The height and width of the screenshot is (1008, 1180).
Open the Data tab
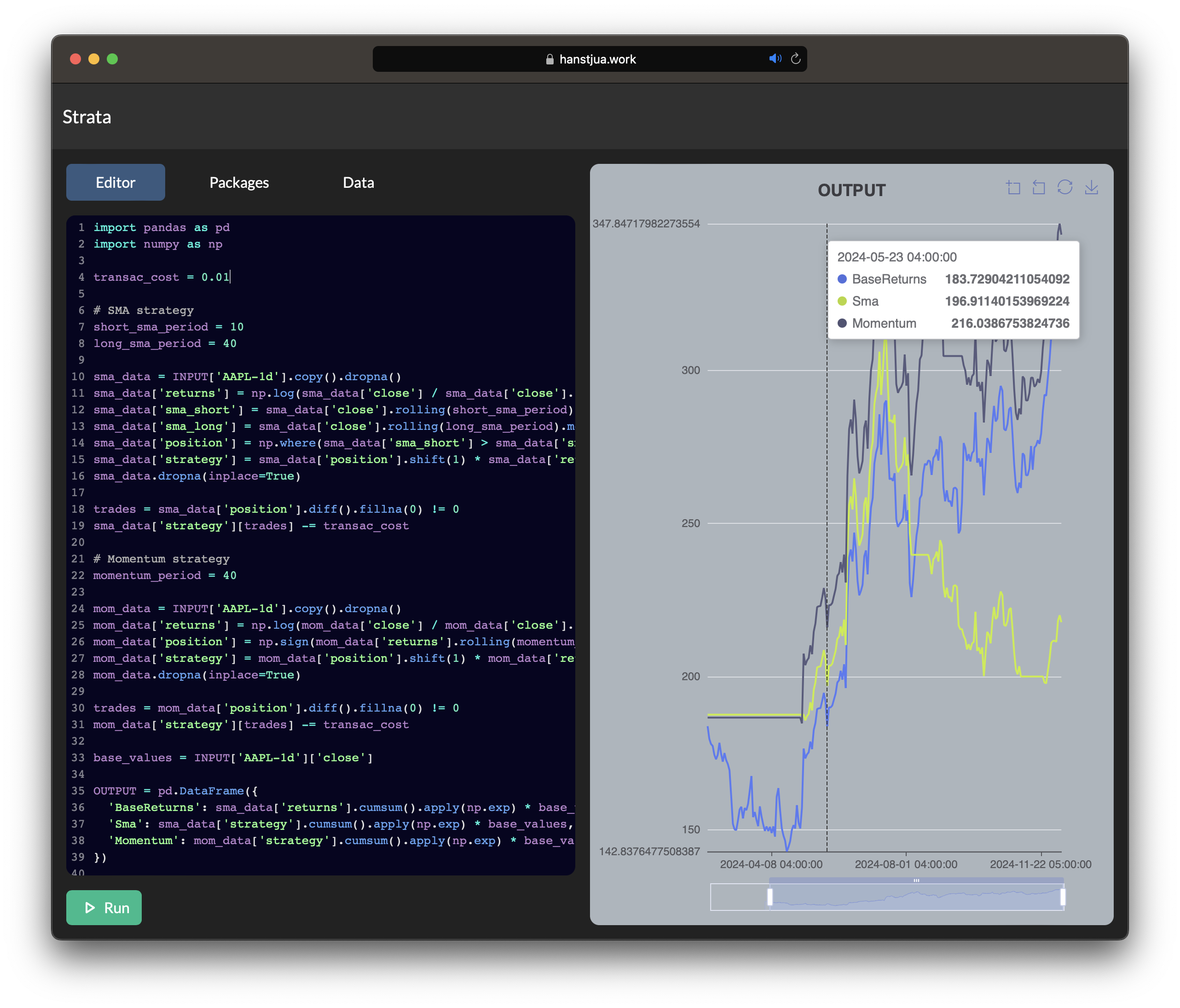(358, 182)
